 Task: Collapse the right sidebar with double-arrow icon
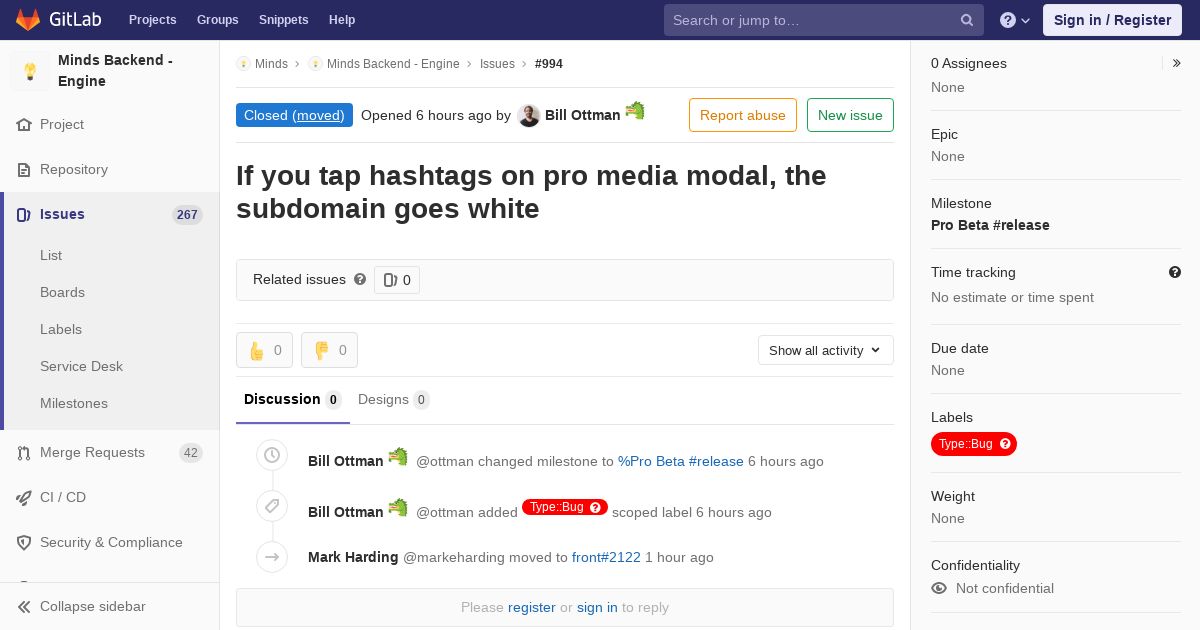[x=1177, y=63]
